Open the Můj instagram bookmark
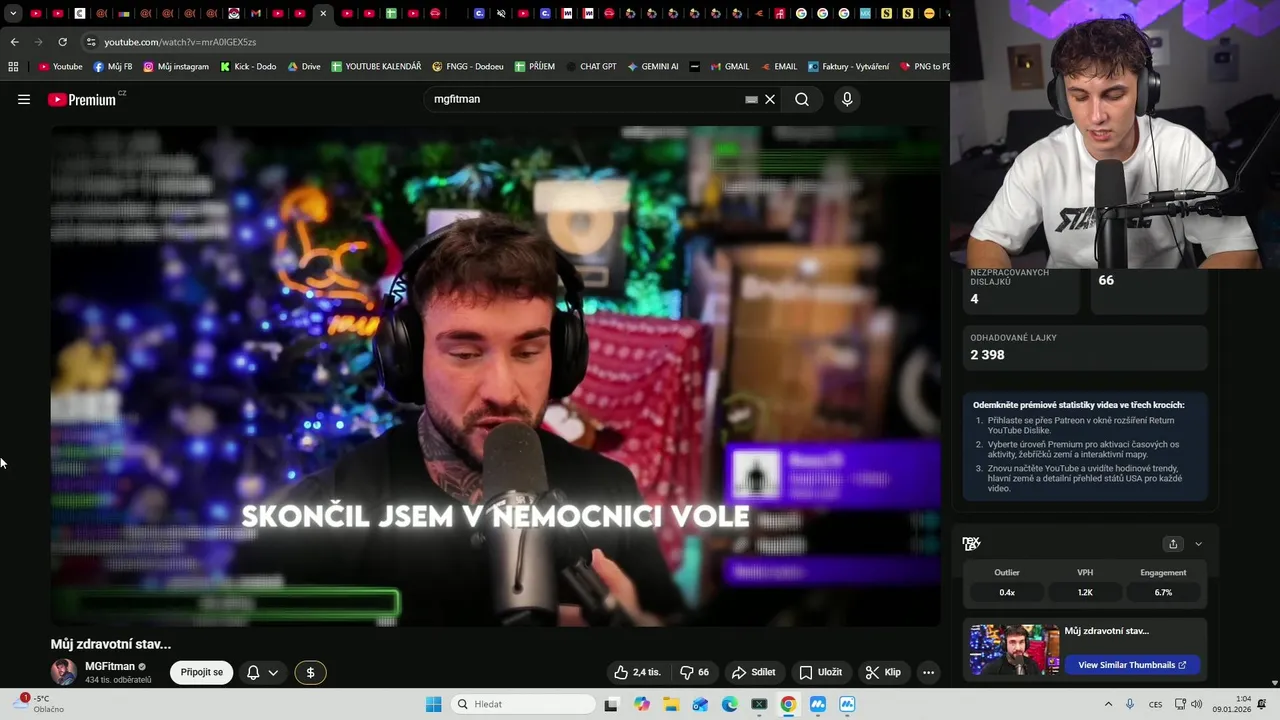This screenshot has height=720, width=1280. click(x=176, y=67)
